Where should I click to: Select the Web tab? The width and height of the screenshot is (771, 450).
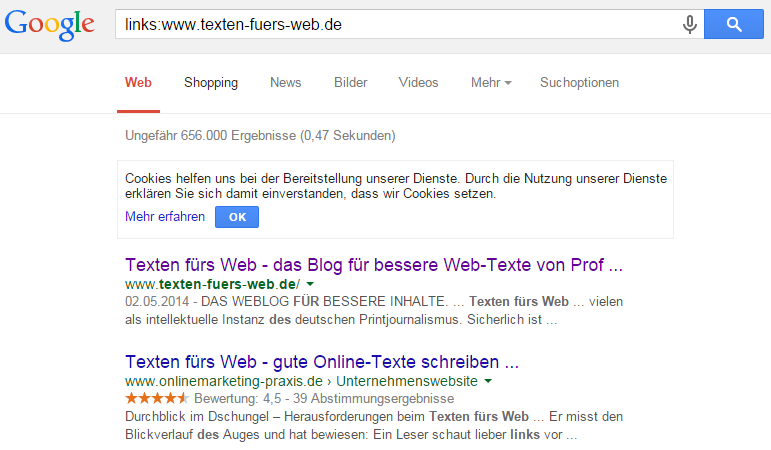[138, 83]
